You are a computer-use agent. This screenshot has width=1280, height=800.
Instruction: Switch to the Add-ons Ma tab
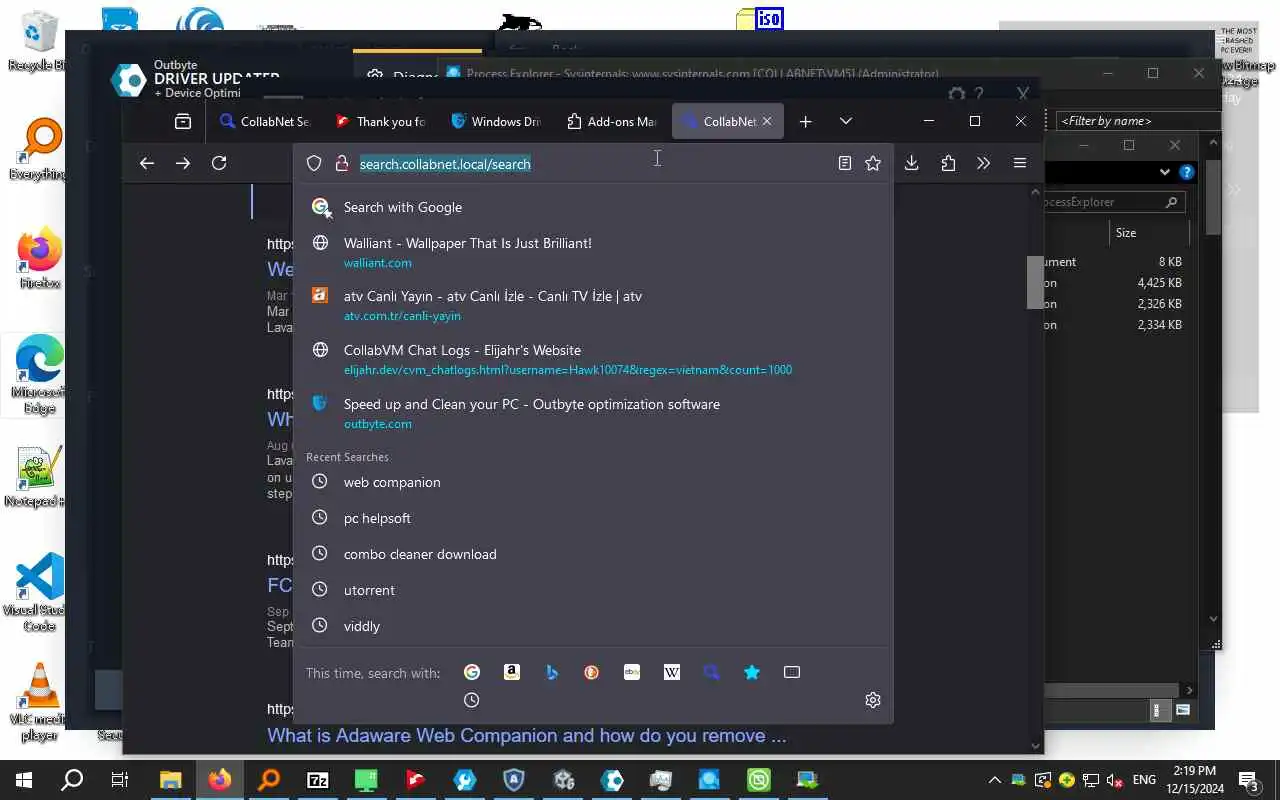[x=613, y=121]
